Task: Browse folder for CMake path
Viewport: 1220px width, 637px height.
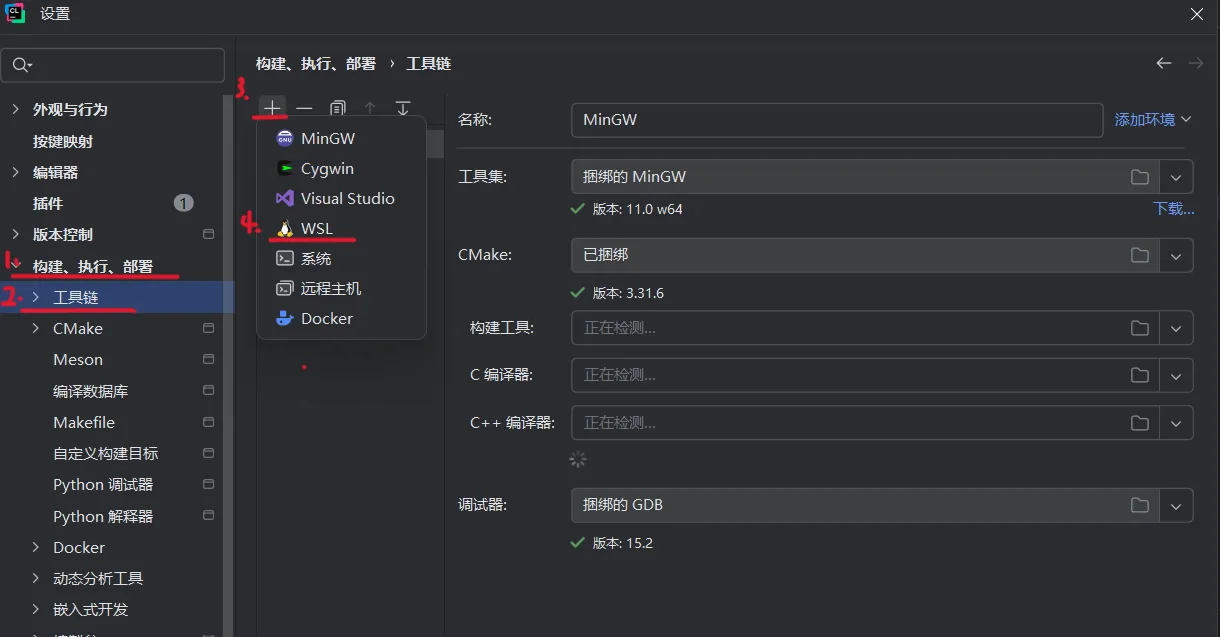Action: pos(1140,255)
